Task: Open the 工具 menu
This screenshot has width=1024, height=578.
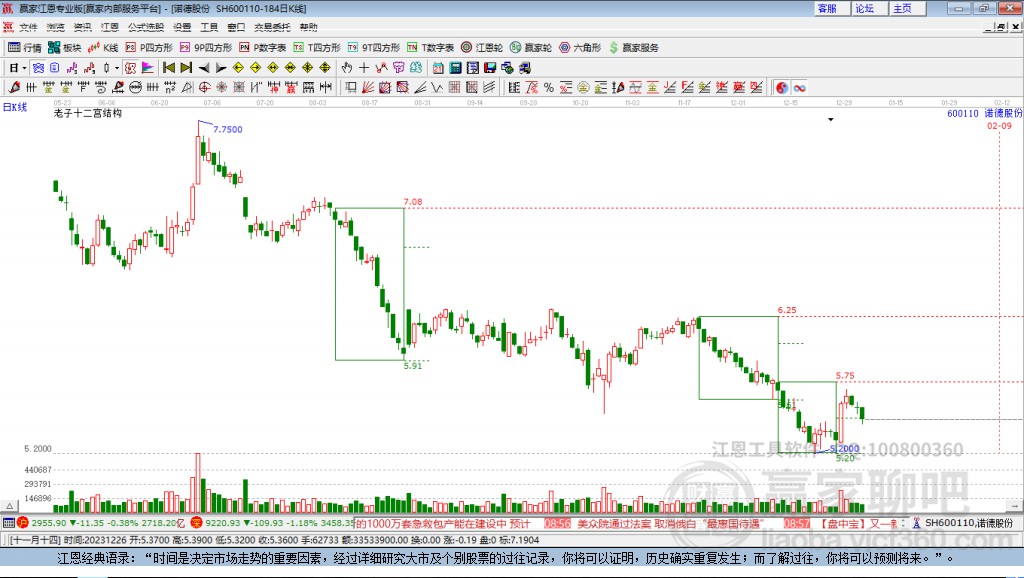Action: tap(209, 27)
